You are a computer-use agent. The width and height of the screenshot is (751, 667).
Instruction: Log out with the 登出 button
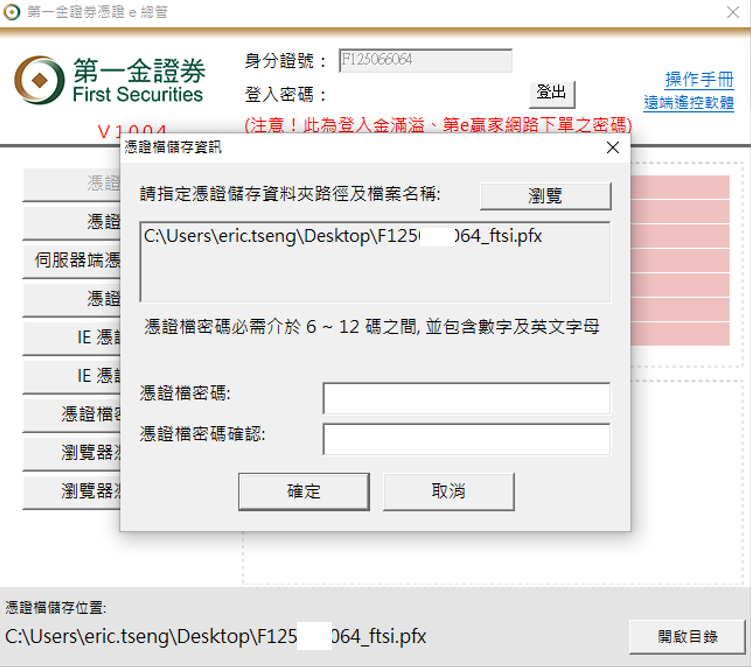pyautogui.click(x=551, y=93)
